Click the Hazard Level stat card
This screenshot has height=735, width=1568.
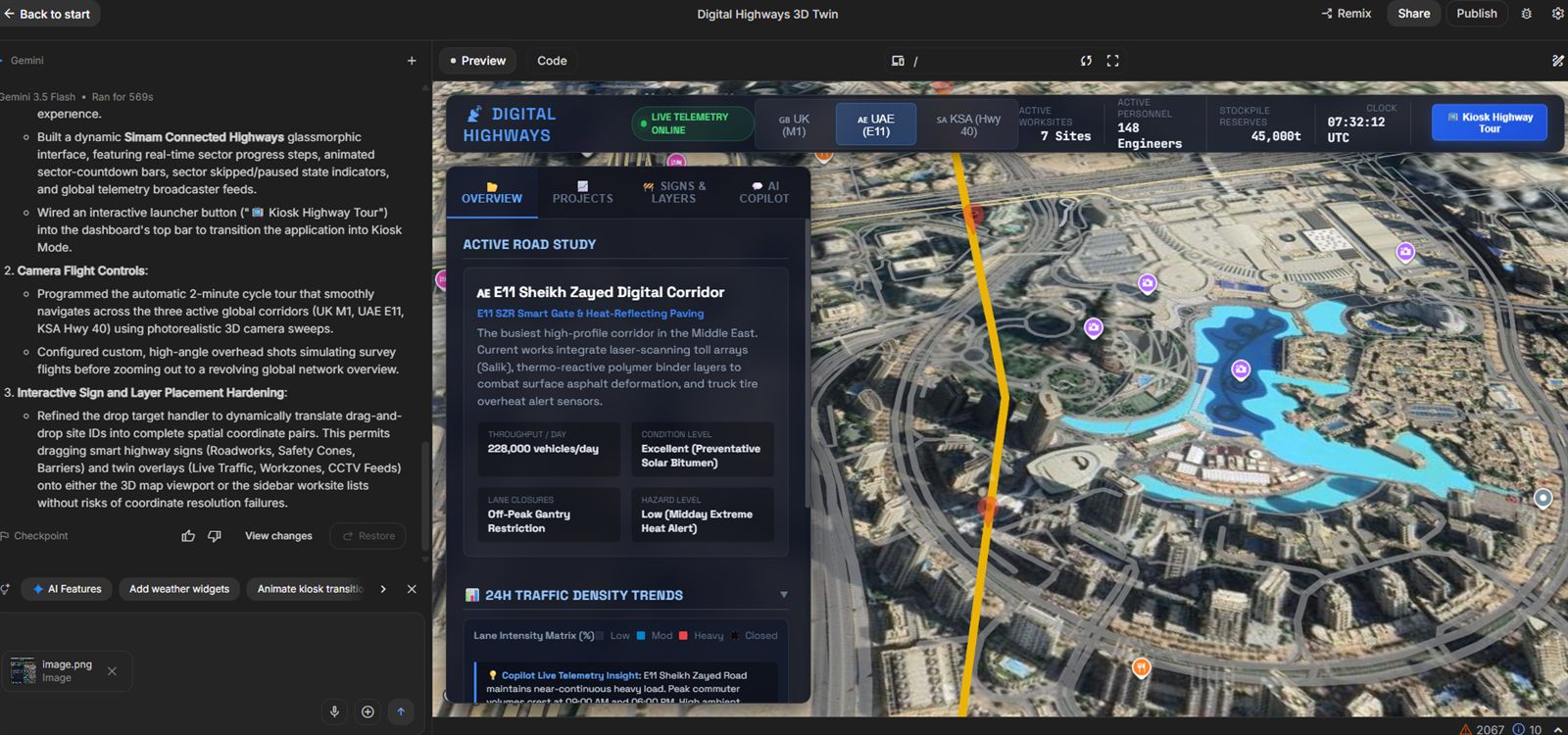[x=703, y=514]
